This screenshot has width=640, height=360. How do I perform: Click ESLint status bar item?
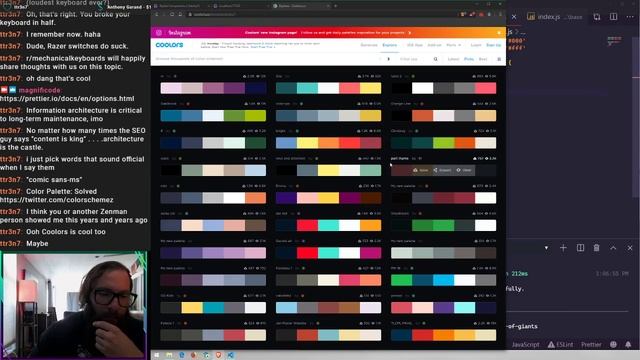pos(560,345)
